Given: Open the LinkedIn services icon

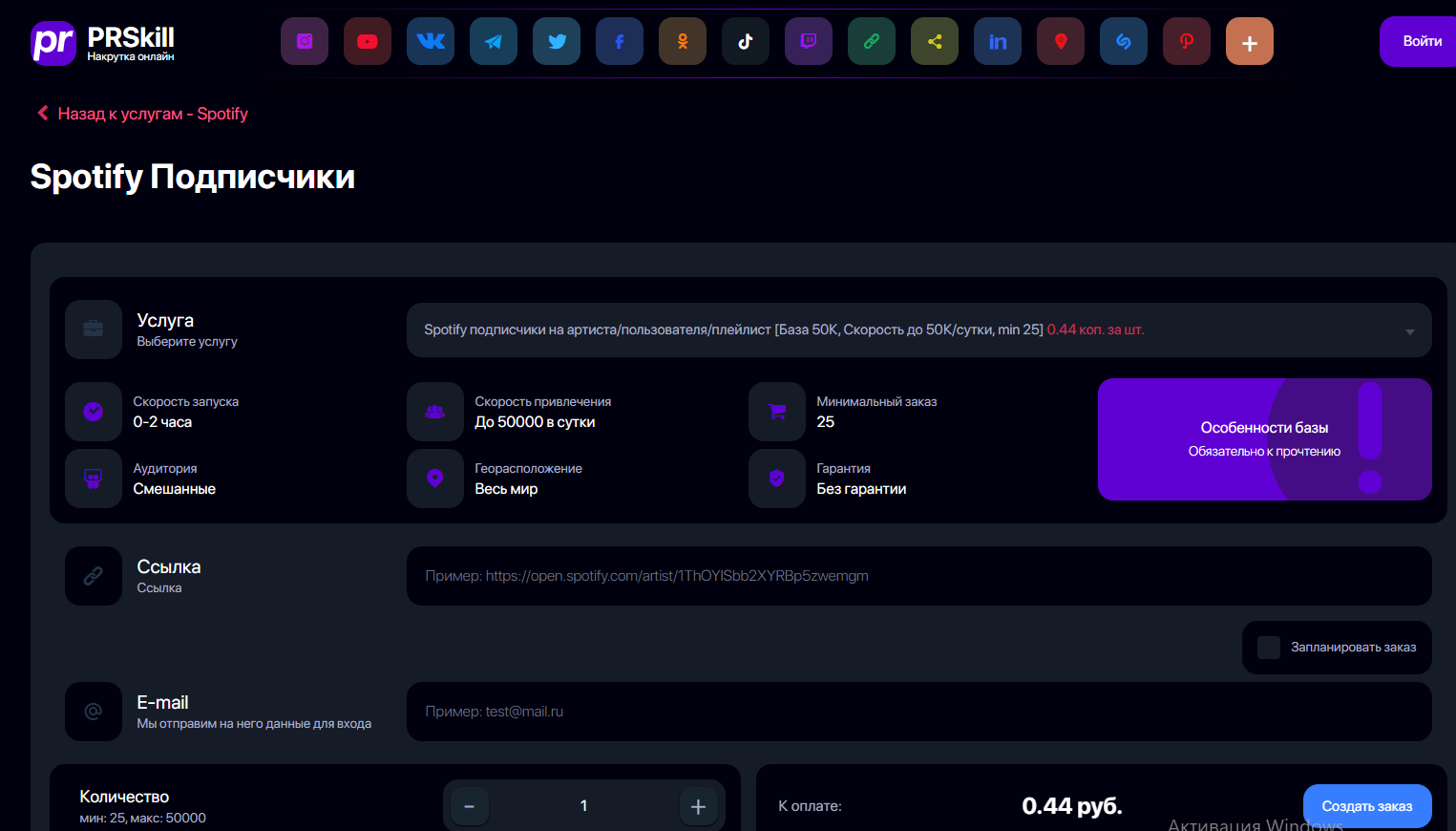Looking at the screenshot, I should (998, 41).
